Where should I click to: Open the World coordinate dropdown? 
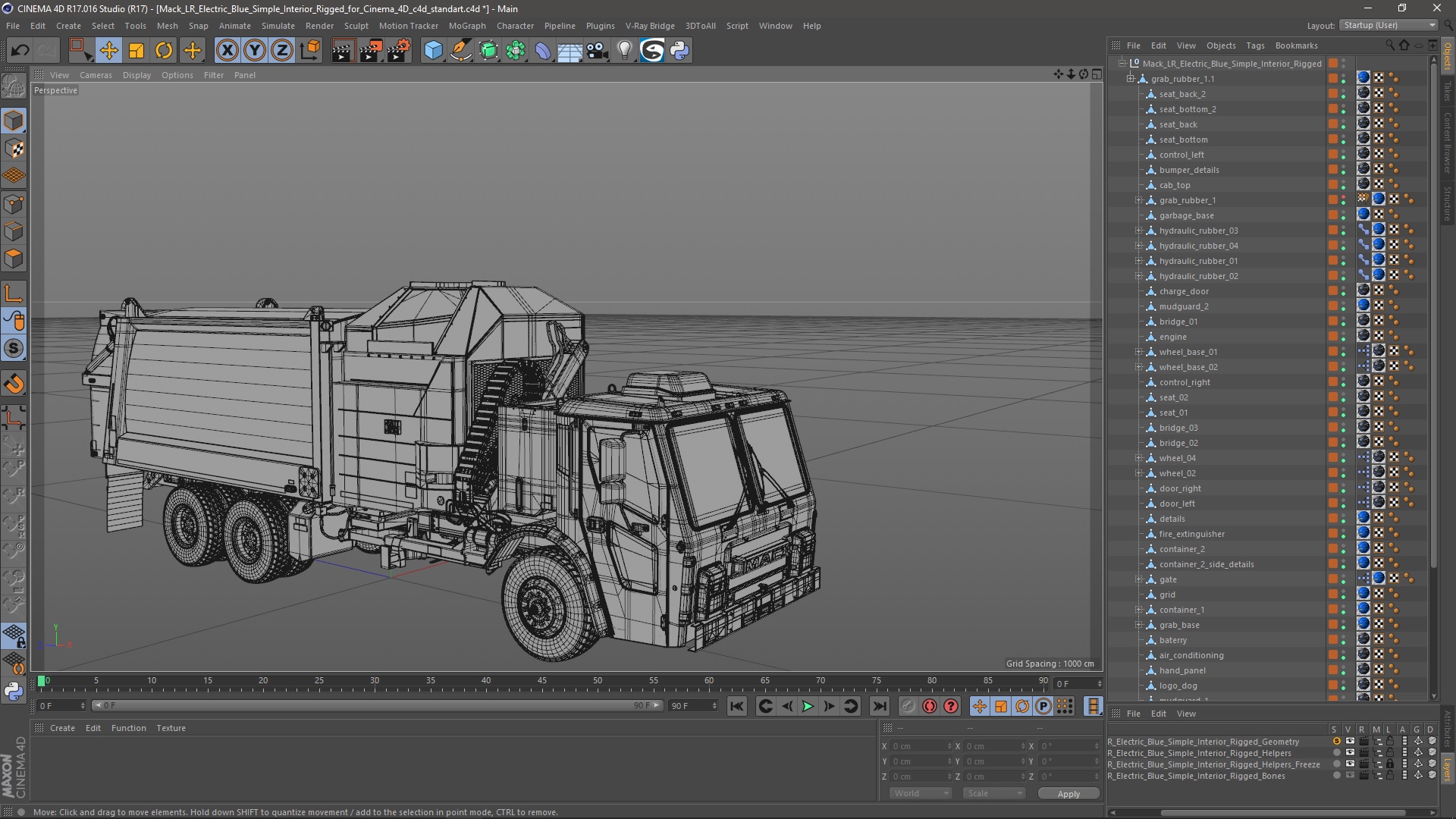tap(920, 793)
